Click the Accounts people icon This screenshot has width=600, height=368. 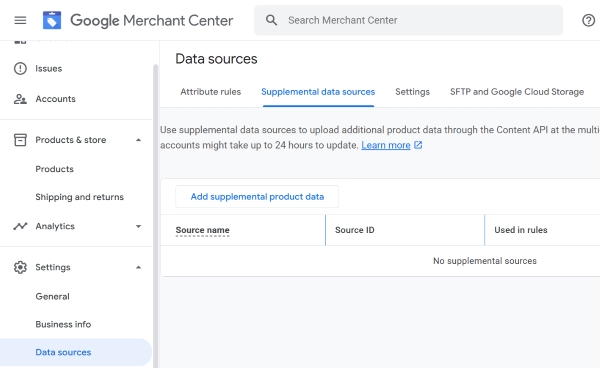(20, 99)
